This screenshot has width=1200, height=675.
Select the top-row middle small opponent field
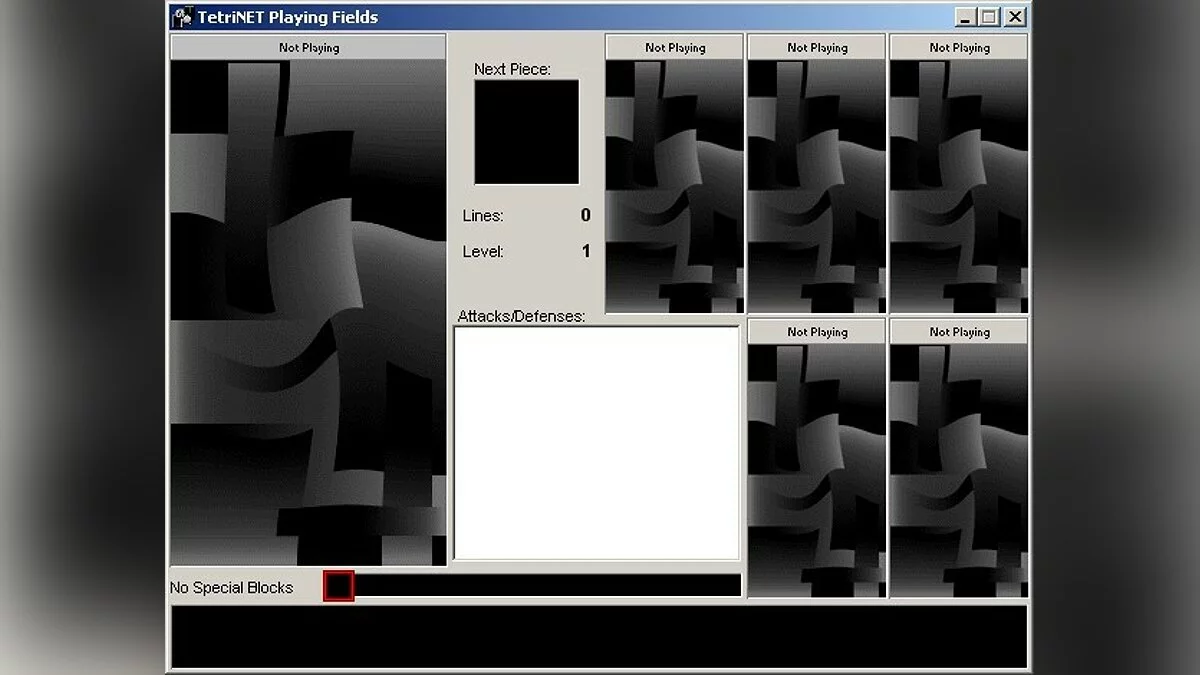tap(816, 186)
